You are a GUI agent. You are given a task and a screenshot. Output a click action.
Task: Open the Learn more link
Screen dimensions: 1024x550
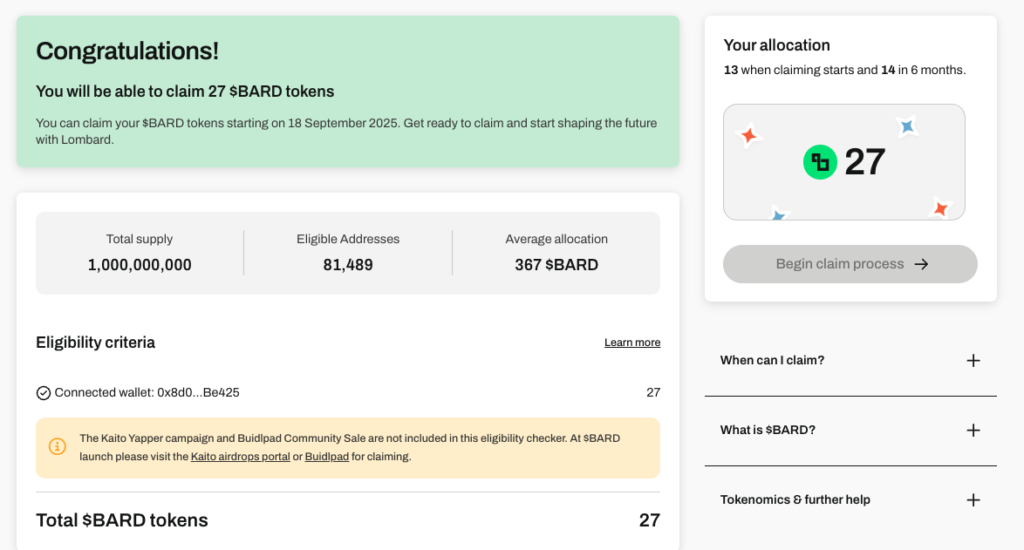click(x=632, y=342)
